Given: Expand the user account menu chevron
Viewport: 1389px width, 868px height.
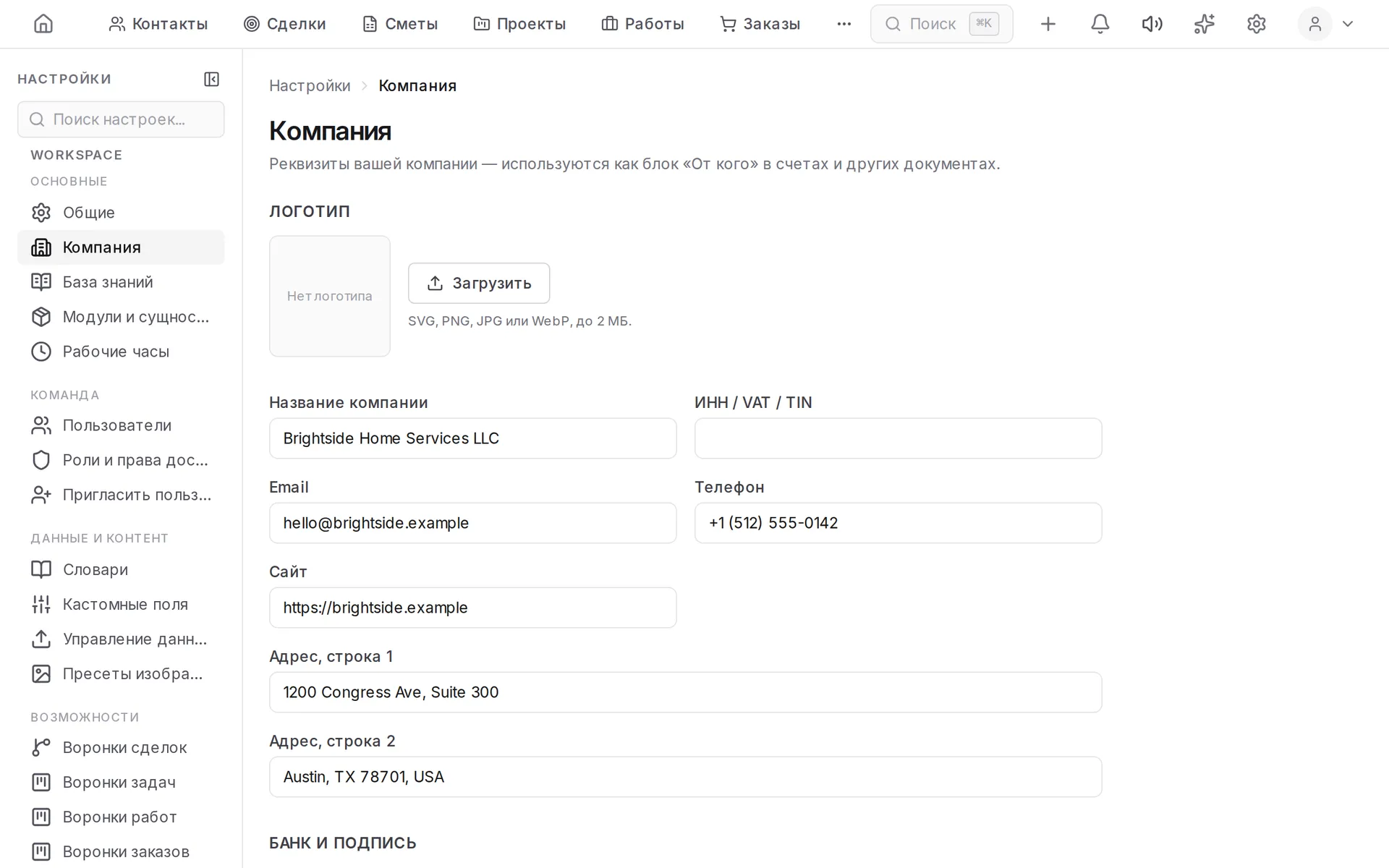Looking at the screenshot, I should pyautogui.click(x=1347, y=24).
